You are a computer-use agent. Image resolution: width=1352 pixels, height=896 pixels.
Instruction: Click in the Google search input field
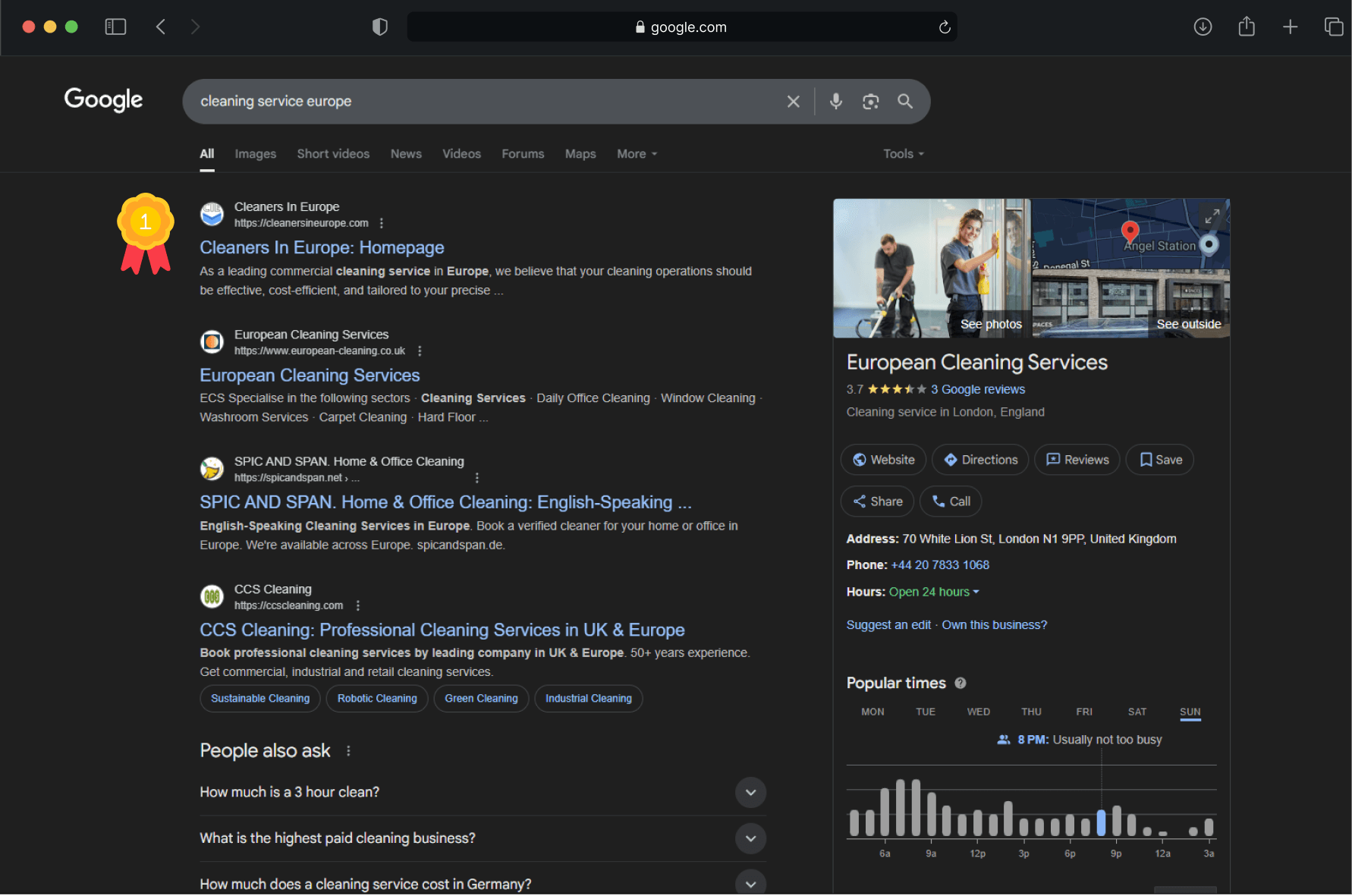tap(486, 102)
